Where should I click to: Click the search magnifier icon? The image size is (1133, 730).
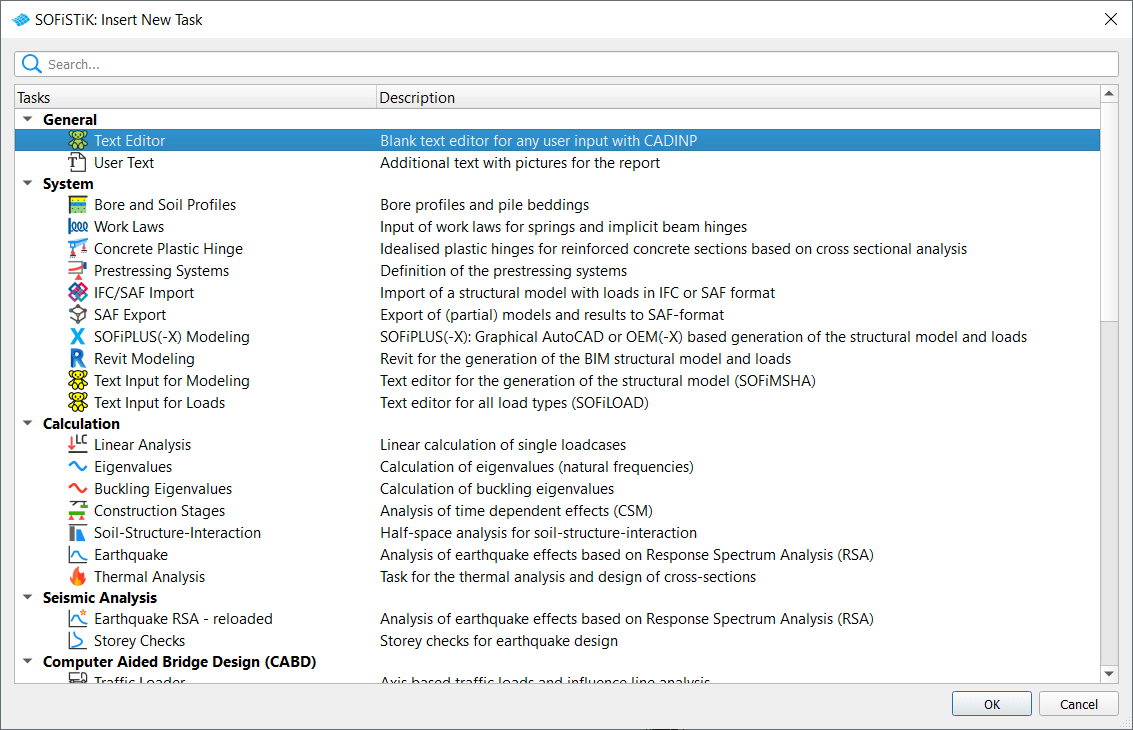coord(32,63)
